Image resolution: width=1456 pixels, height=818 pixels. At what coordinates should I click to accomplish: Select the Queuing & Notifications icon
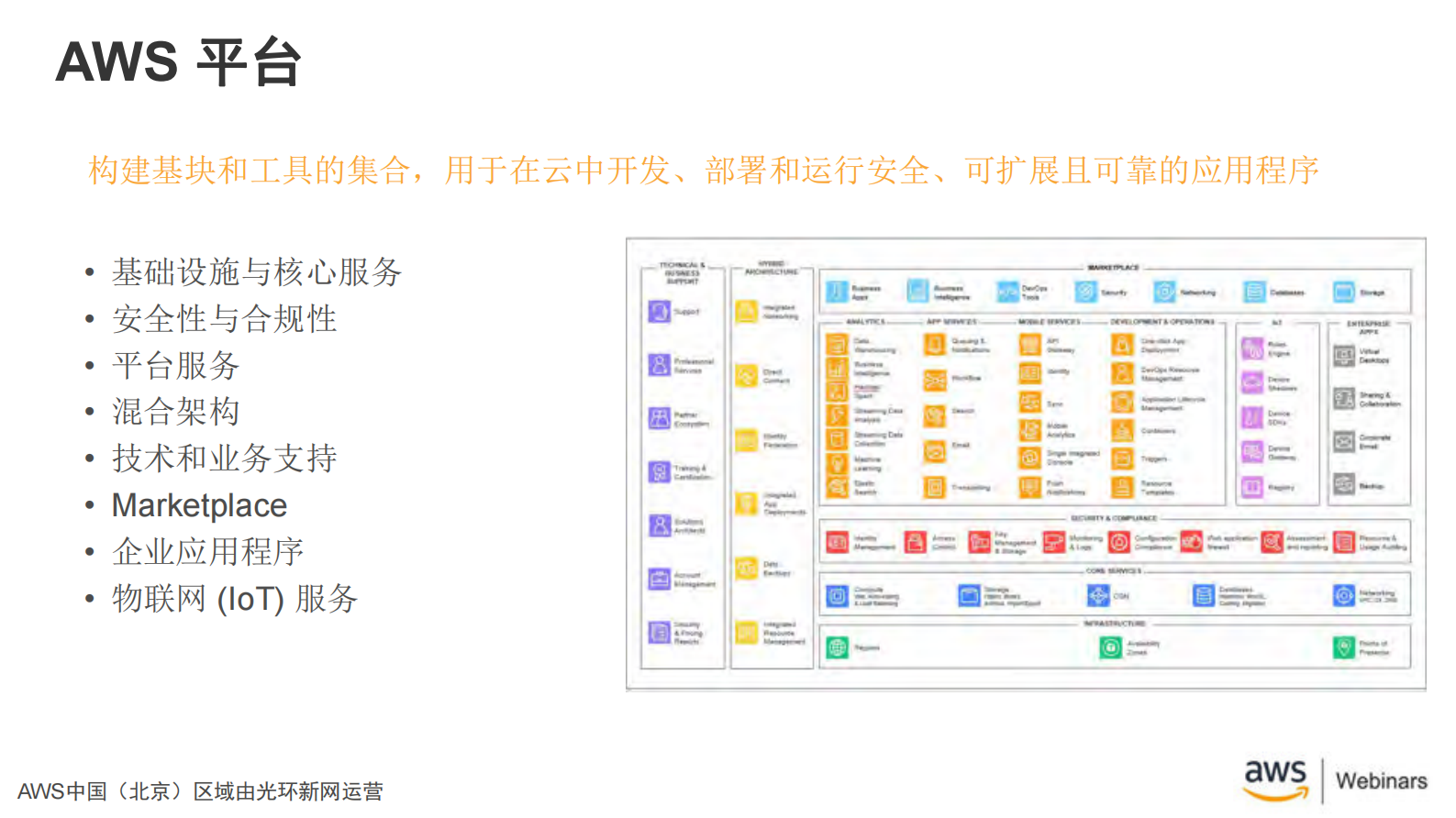click(x=934, y=345)
